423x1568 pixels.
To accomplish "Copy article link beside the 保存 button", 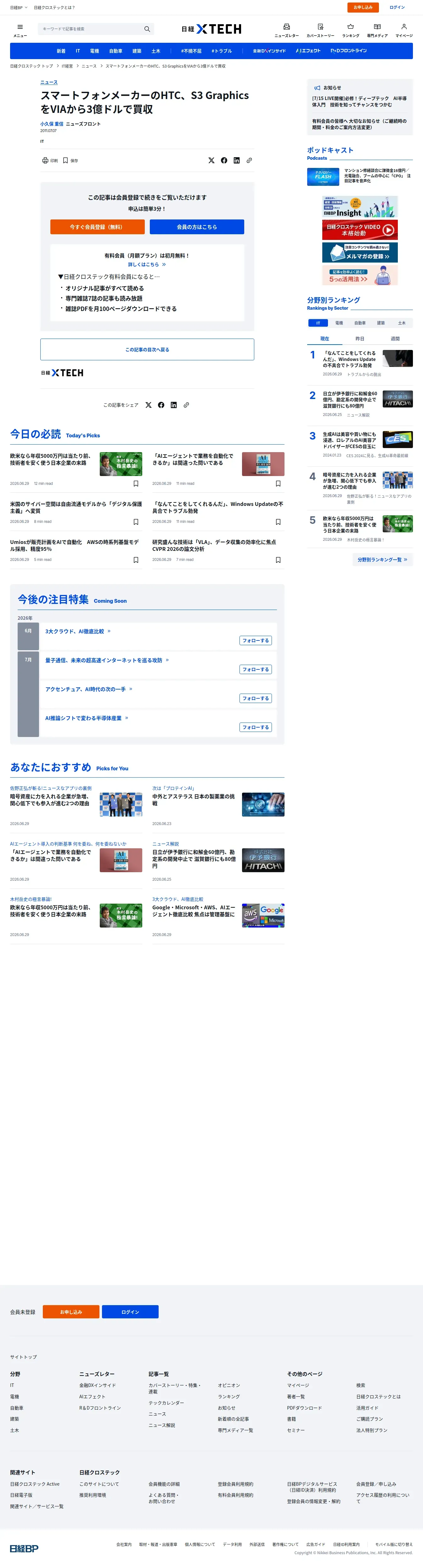I will coord(249,161).
